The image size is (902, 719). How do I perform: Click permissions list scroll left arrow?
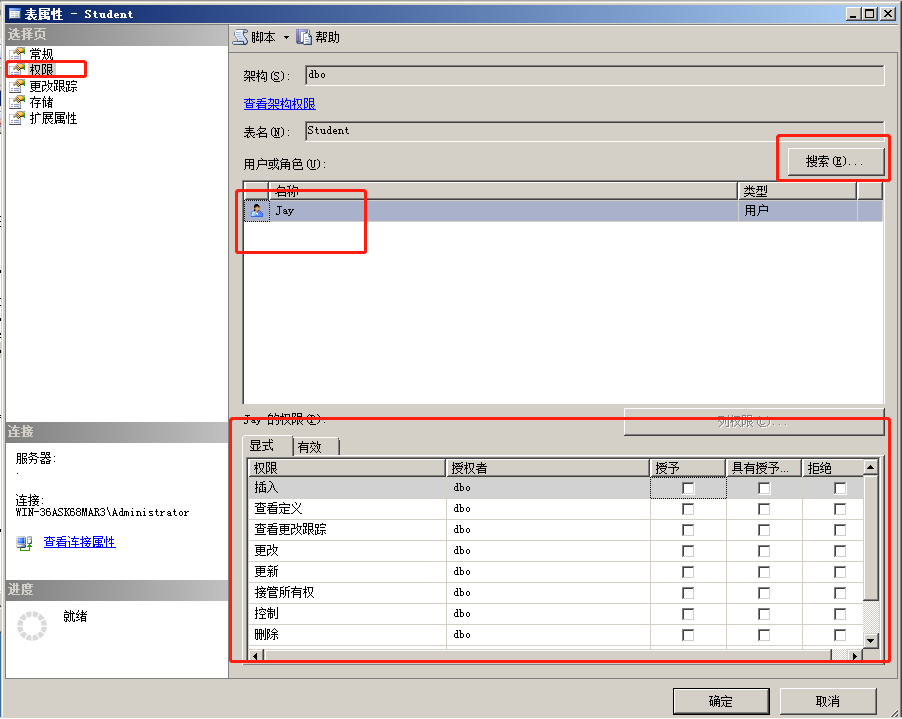click(x=256, y=655)
